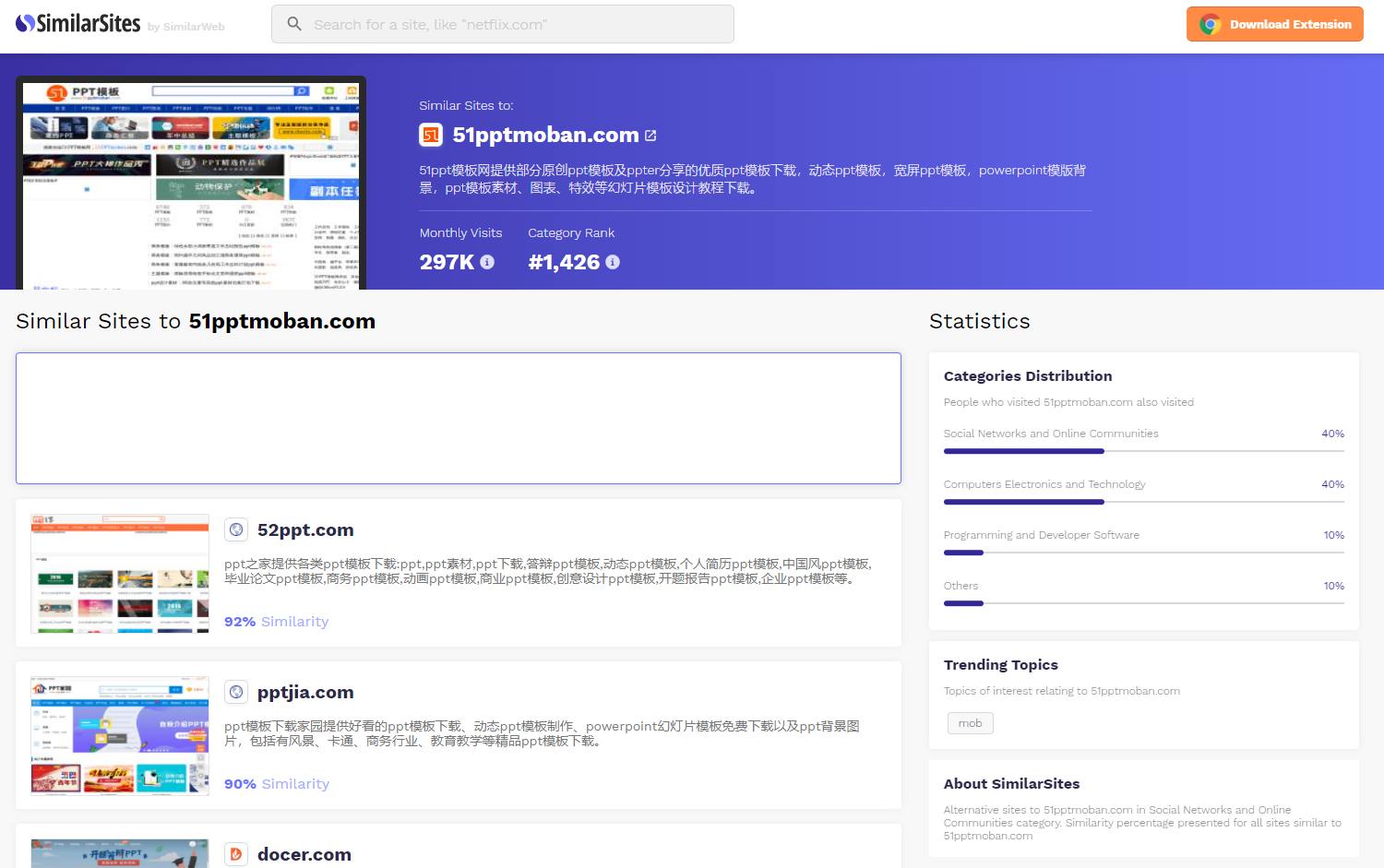Click the pptjia.com favicon icon
This screenshot has width=1384, height=868.
[236, 692]
